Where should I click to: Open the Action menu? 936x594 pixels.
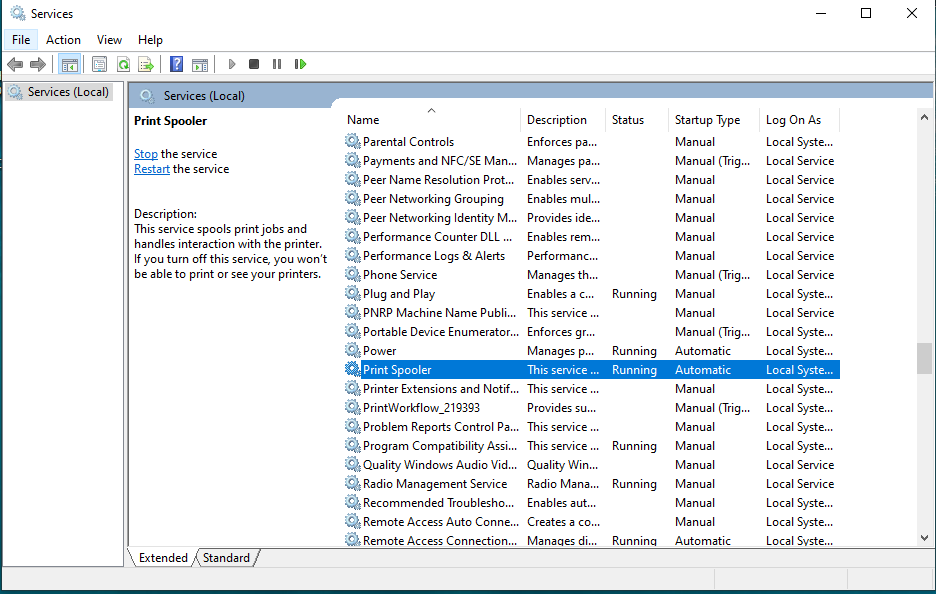63,40
